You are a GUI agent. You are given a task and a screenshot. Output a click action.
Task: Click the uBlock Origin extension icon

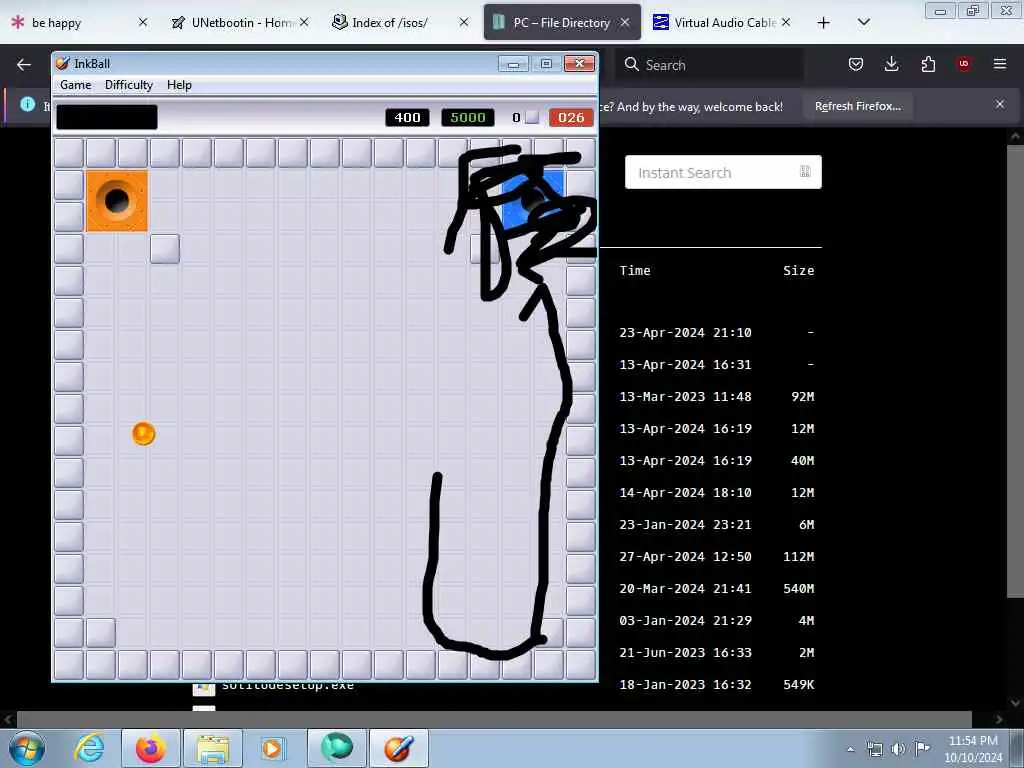click(964, 64)
